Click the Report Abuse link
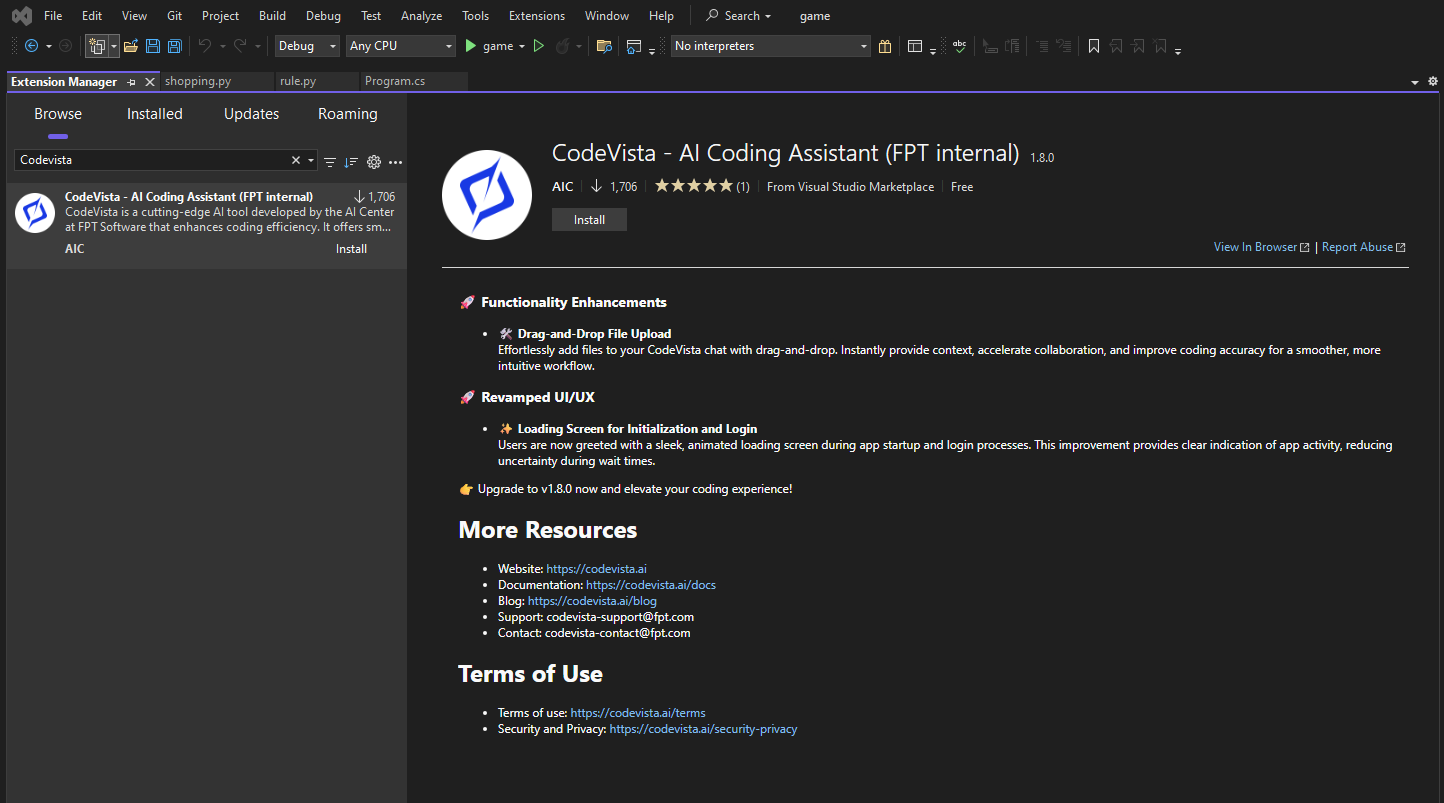Screen dimensions: 1444x803 tap(1363, 247)
